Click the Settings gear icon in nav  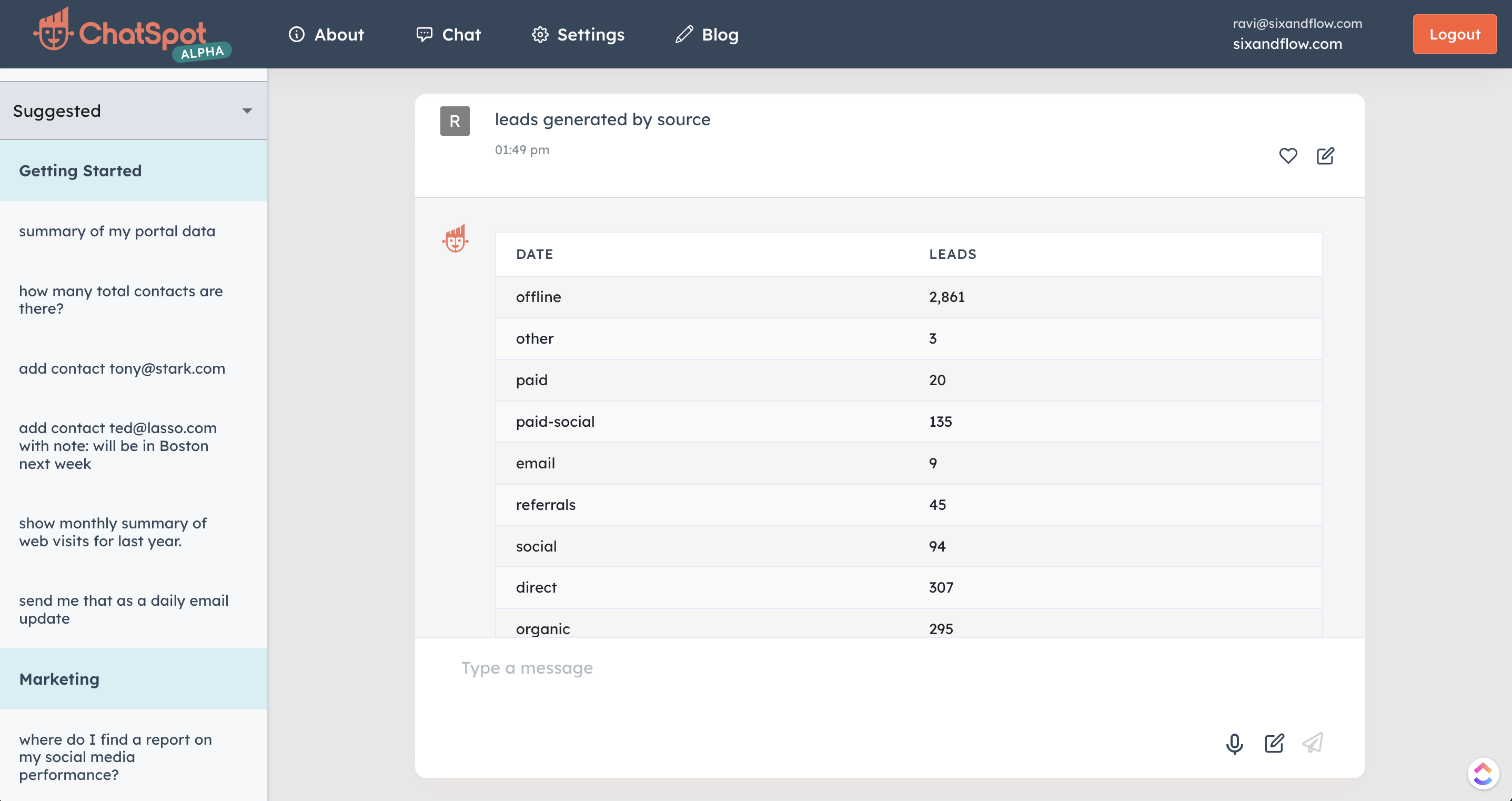(x=539, y=33)
